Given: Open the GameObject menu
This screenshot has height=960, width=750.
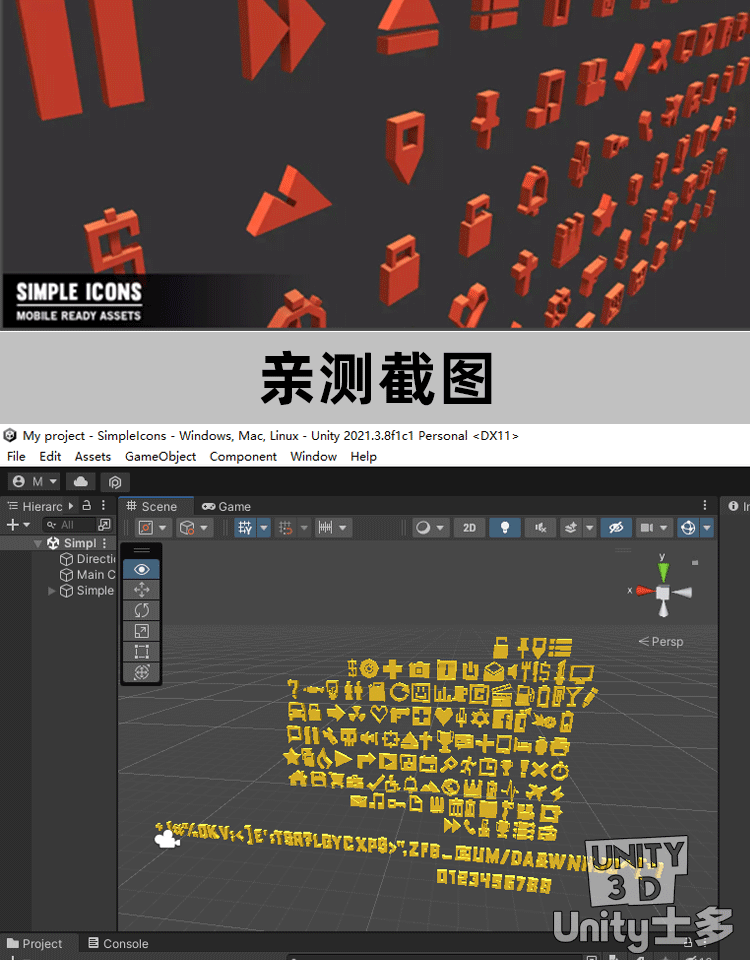Looking at the screenshot, I should [x=160, y=456].
